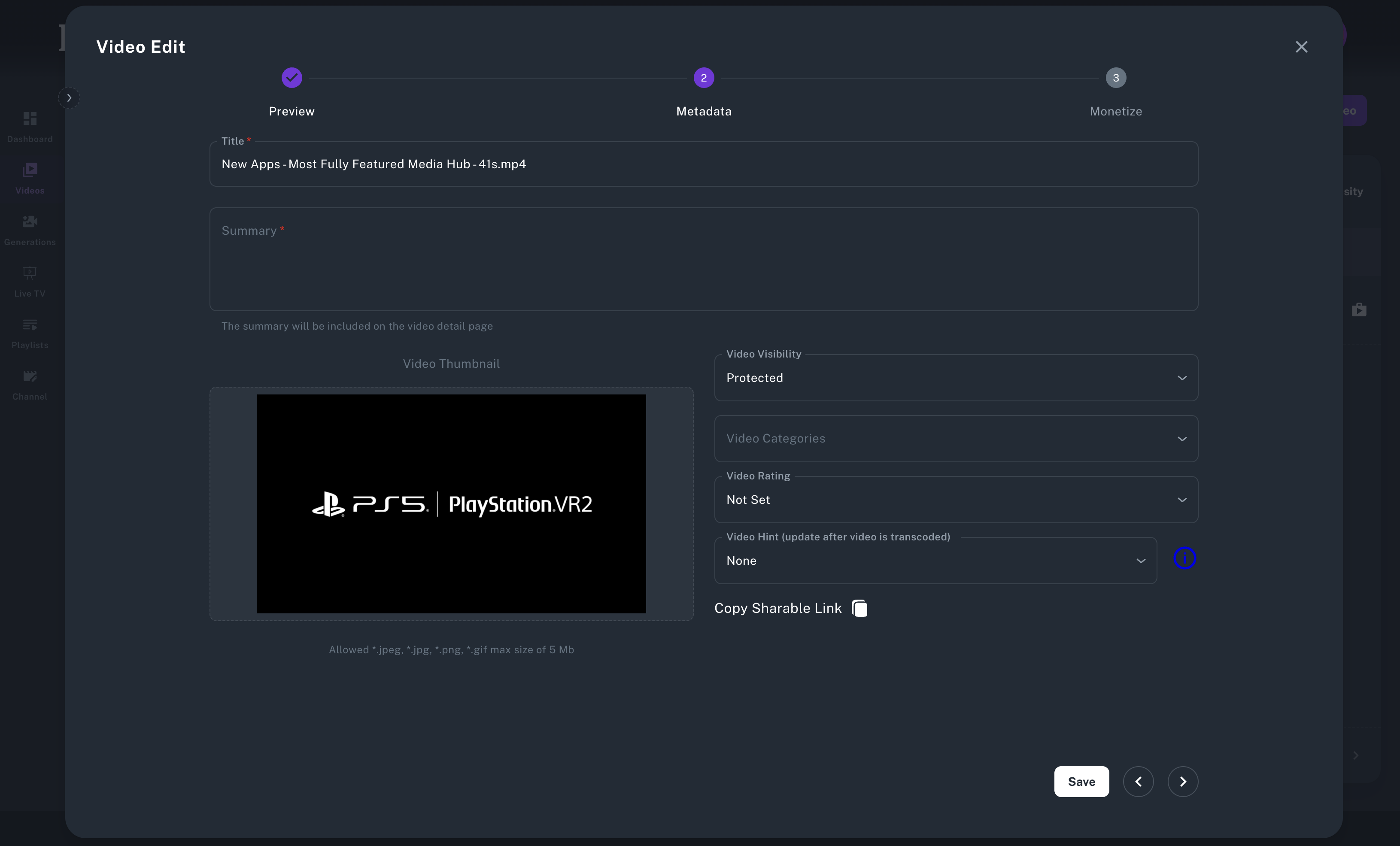
Task: Click the Video Hint info icon
Action: [1184, 558]
